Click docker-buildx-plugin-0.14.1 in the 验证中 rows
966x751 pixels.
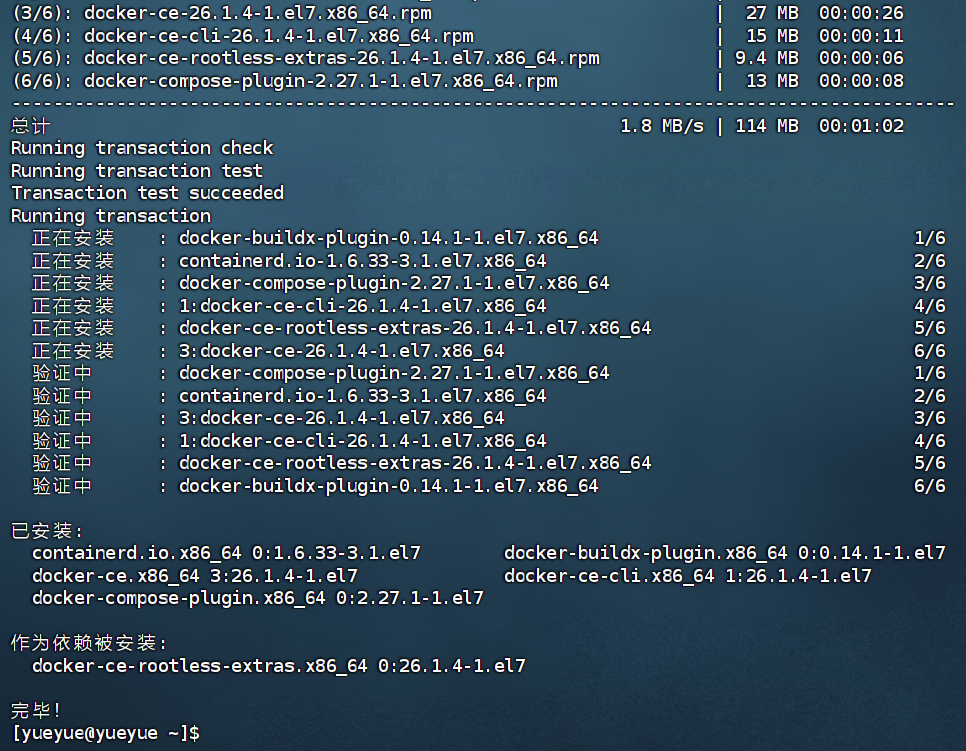click(x=389, y=485)
